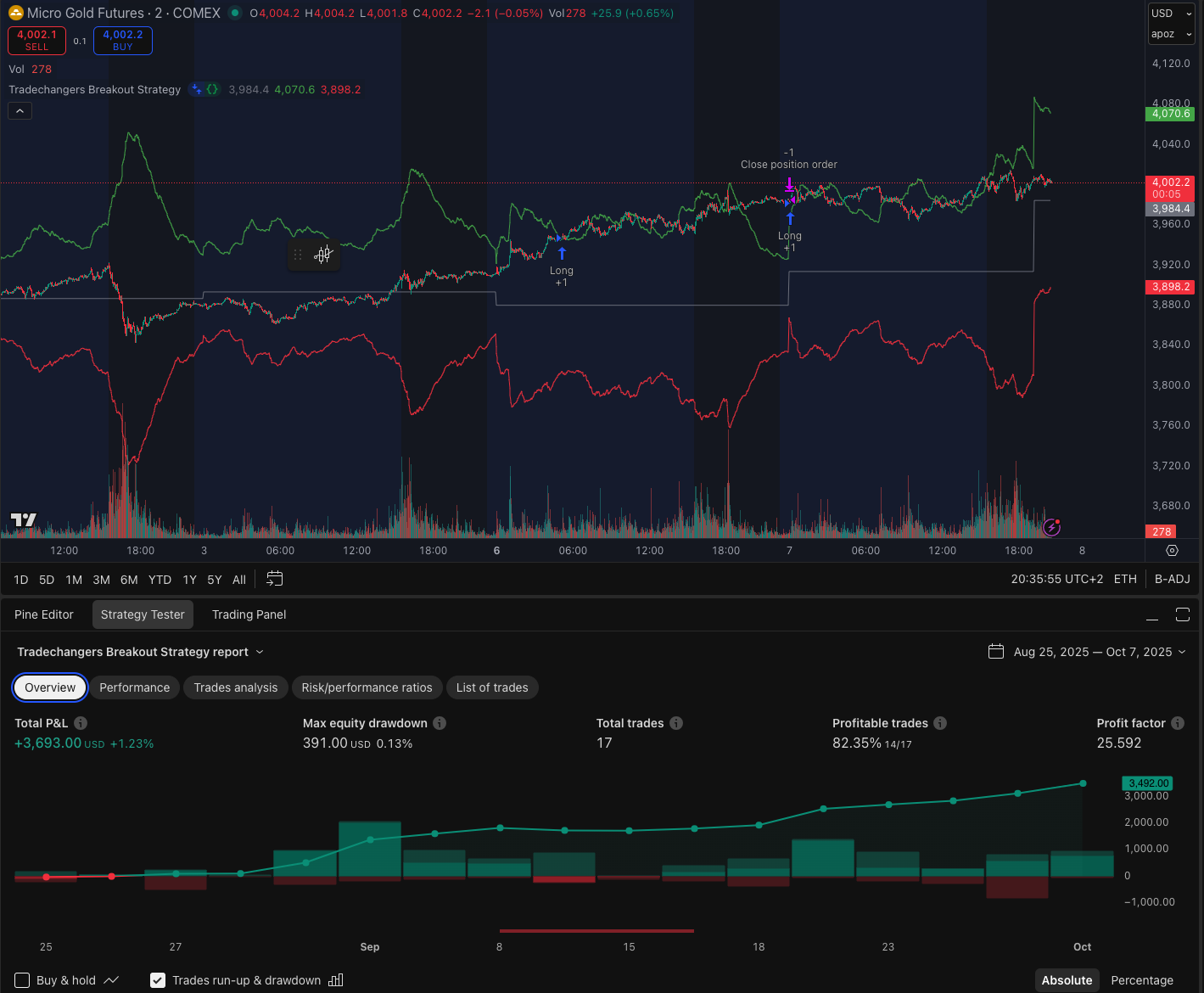Switch to the Pine Editor tab
The image size is (1204, 993).
(x=44, y=614)
